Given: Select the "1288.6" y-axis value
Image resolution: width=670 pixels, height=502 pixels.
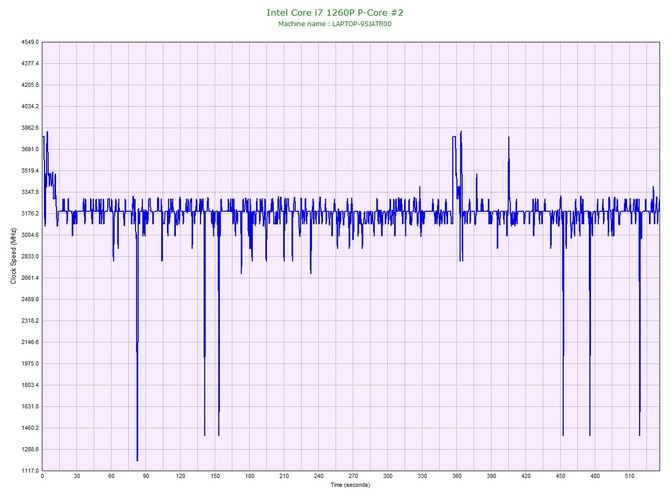Looking at the screenshot, I should pos(30,449).
